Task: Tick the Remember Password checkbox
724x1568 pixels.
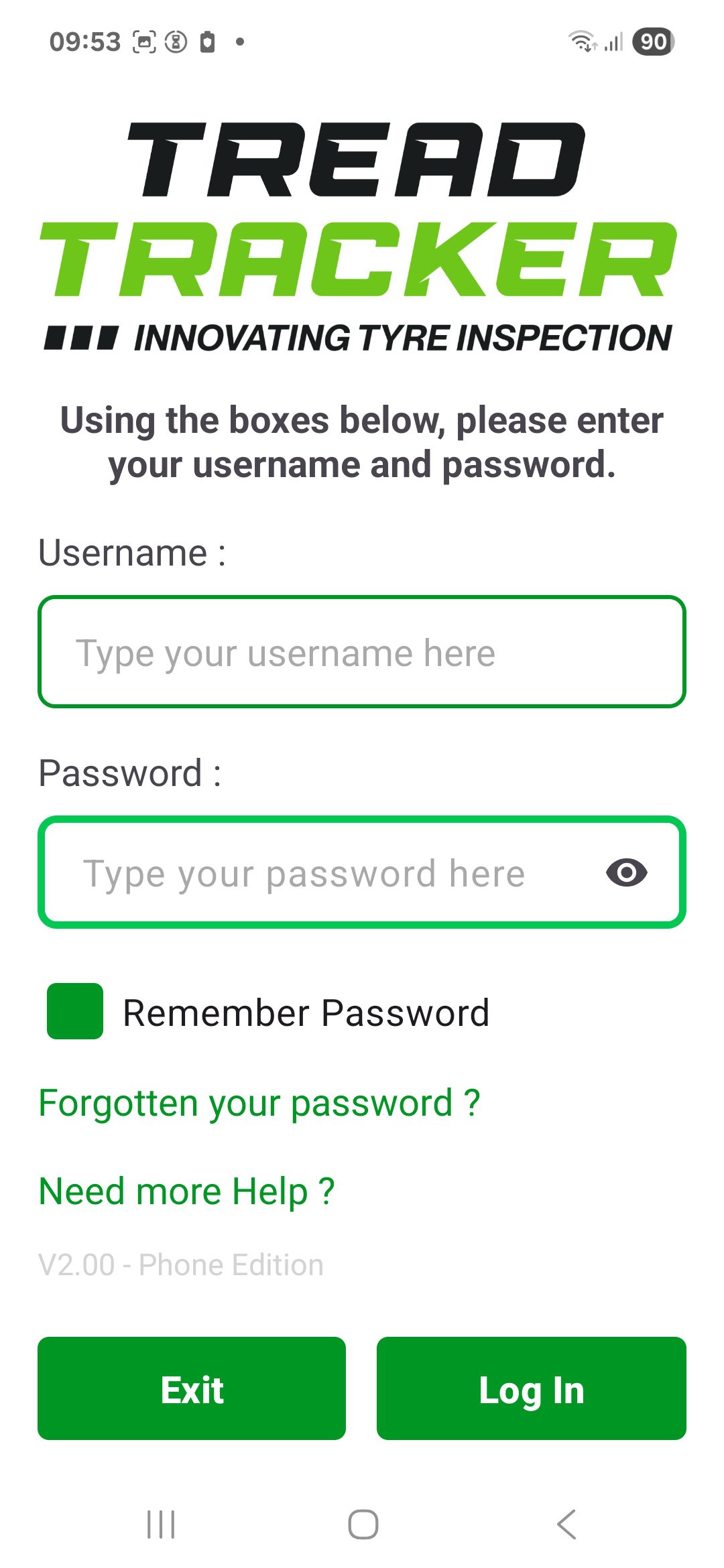Action: tap(75, 1011)
